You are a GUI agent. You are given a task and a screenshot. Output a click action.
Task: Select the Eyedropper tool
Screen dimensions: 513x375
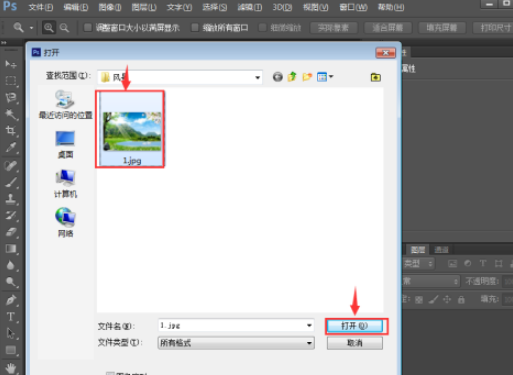pos(11,147)
